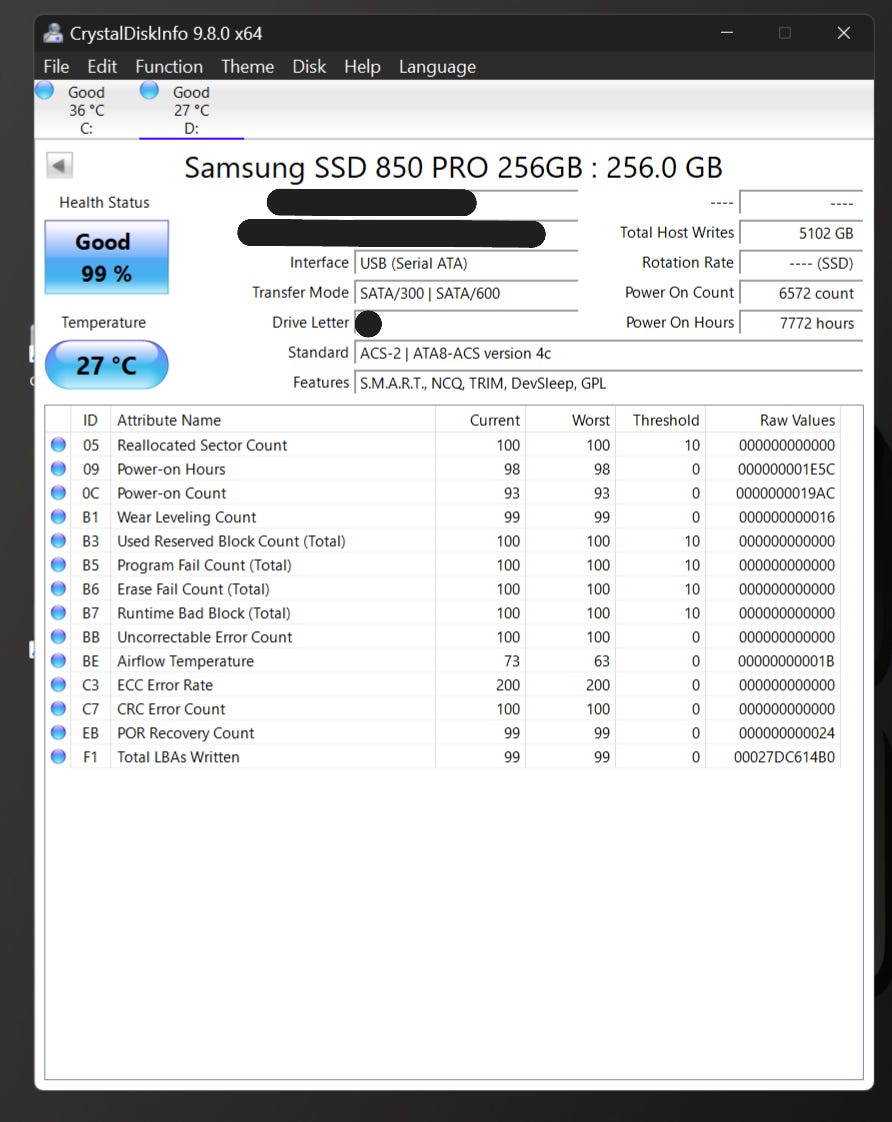The image size is (892, 1122).
Task: Click the Rotation Rate value ---- (SSD)
Action: pos(801,263)
